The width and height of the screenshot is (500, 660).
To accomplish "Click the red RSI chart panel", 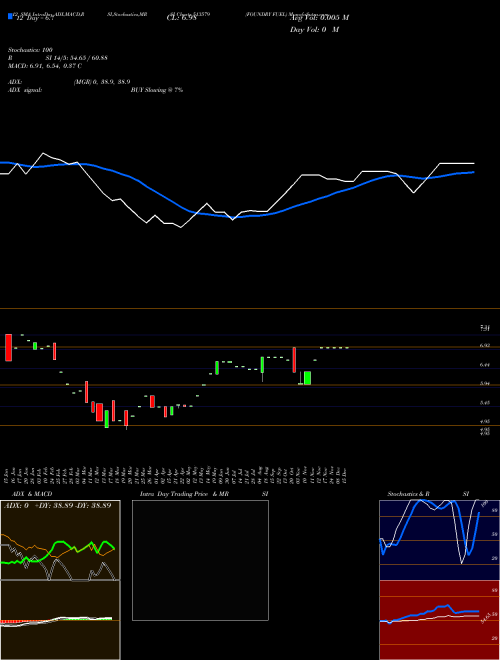I will click(x=439, y=620).
